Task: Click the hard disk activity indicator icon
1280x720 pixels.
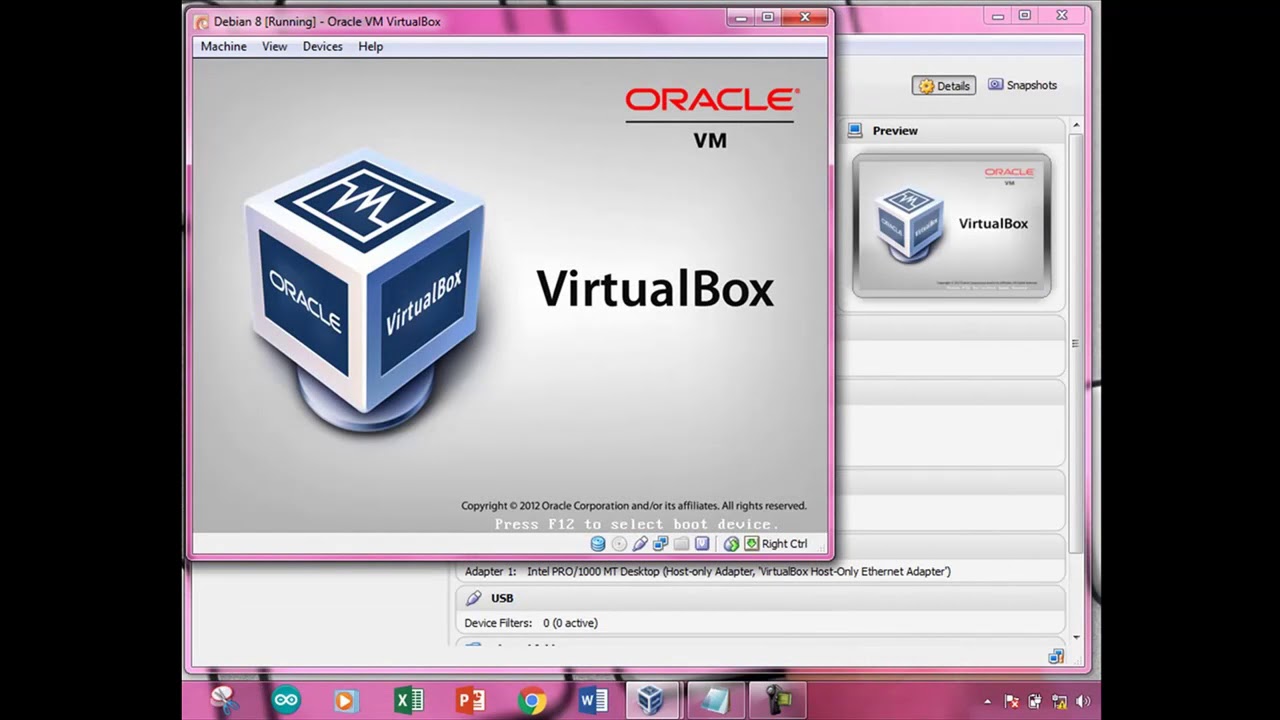Action: (598, 544)
